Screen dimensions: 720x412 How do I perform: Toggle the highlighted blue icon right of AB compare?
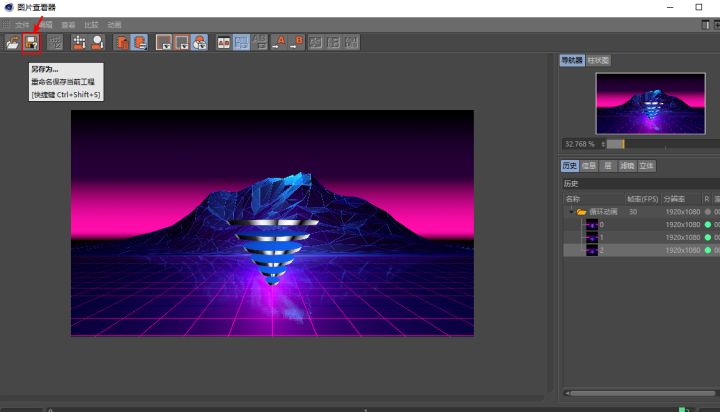[x=242, y=42]
